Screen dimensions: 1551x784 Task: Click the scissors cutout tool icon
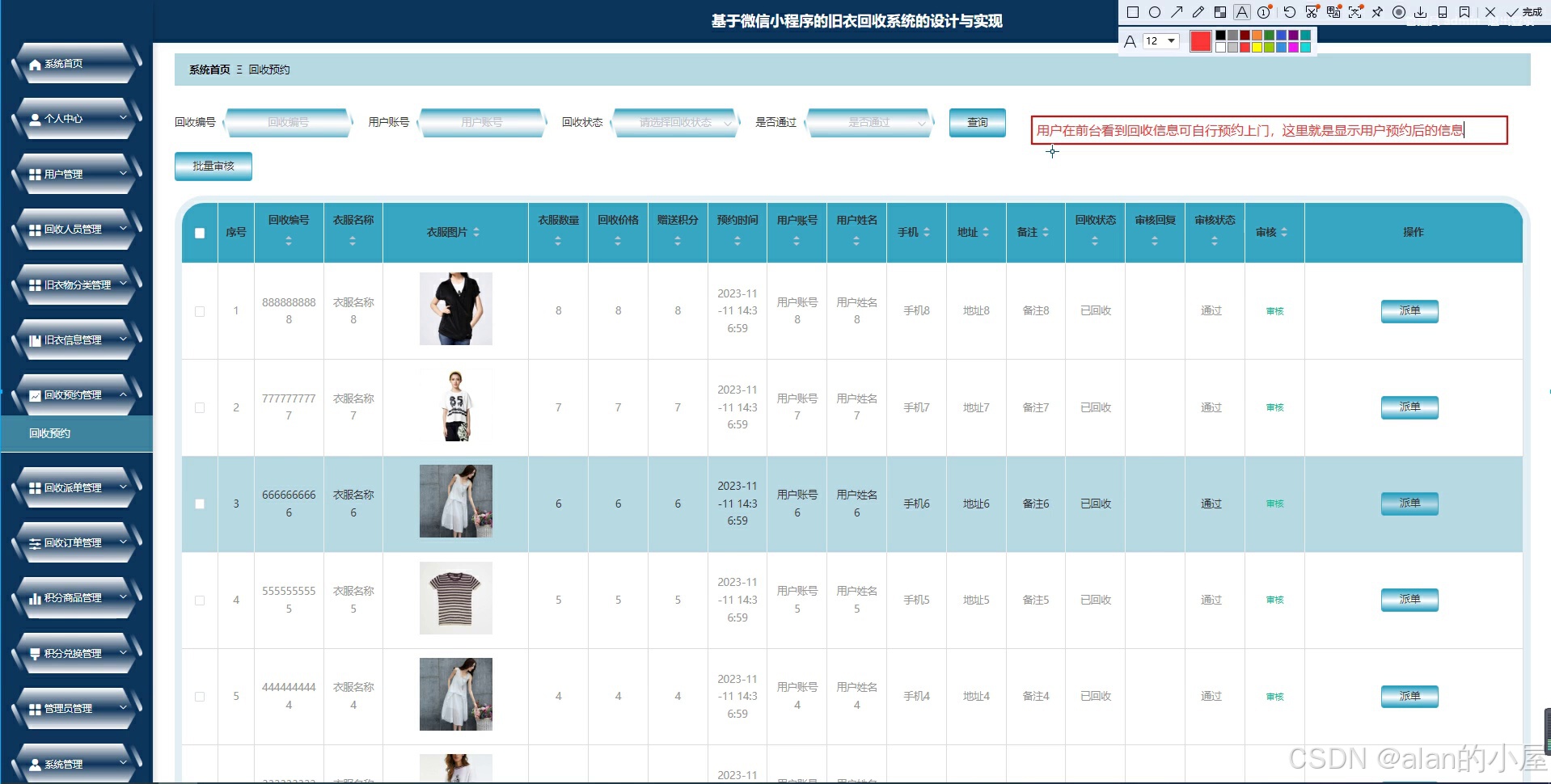pos(1312,12)
